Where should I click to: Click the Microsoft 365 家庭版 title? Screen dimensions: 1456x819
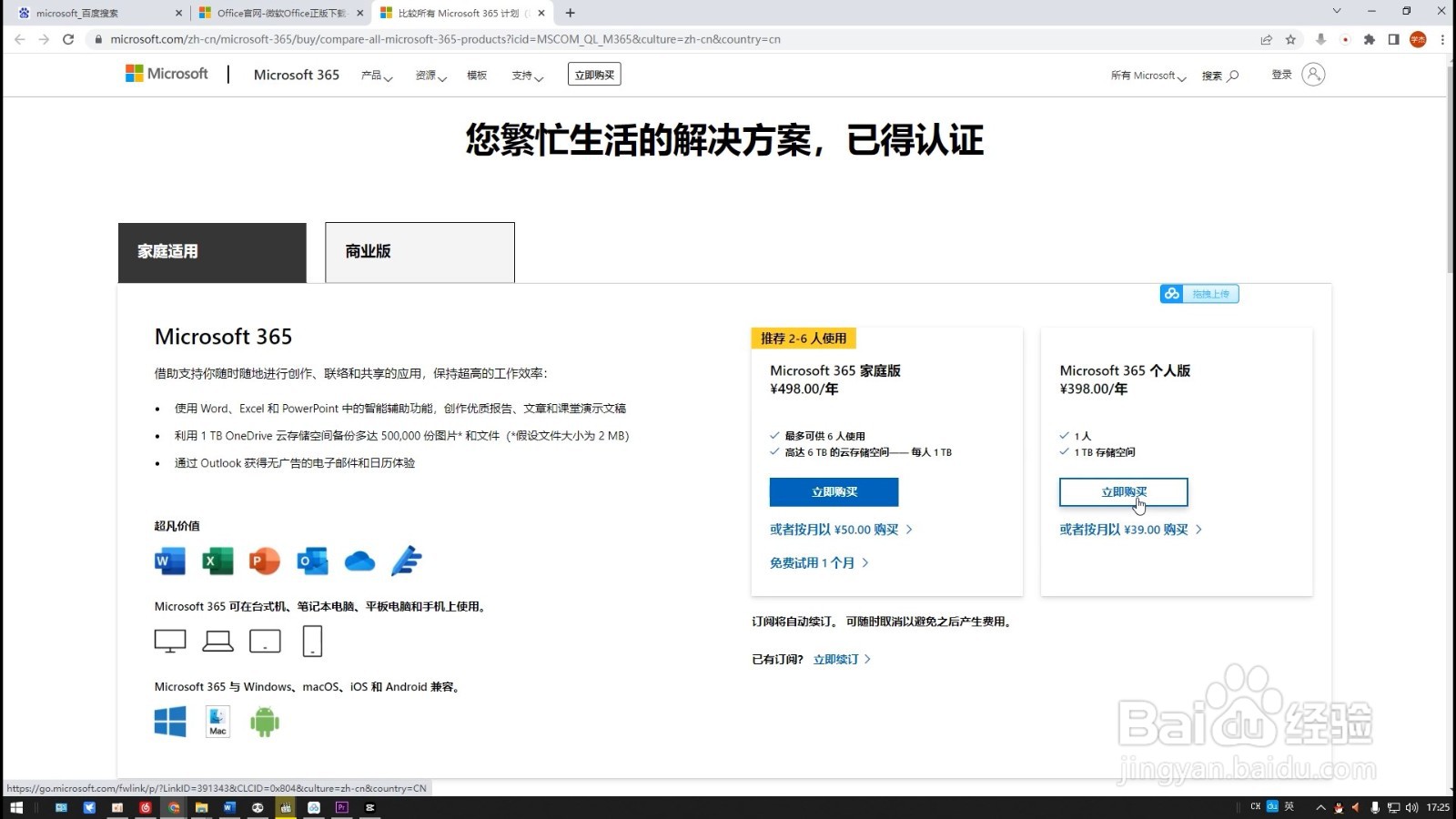834,370
